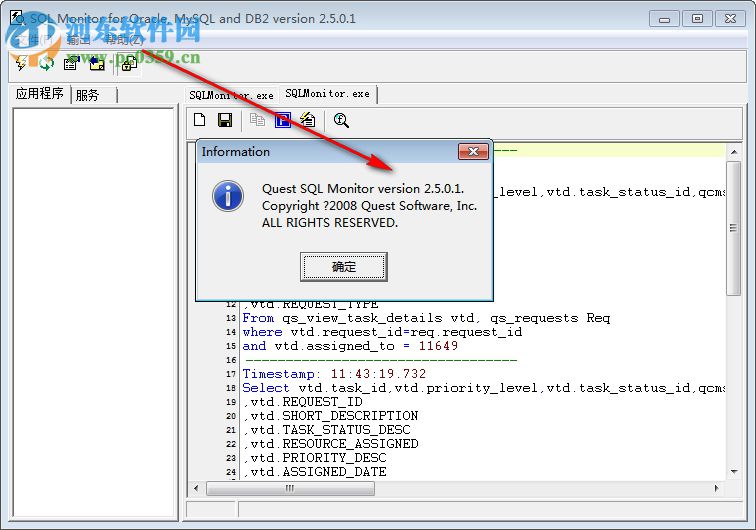Image resolution: width=756 pixels, height=530 pixels.
Task: Close the SQL Monitor main window
Action: pyautogui.click(x=730, y=19)
